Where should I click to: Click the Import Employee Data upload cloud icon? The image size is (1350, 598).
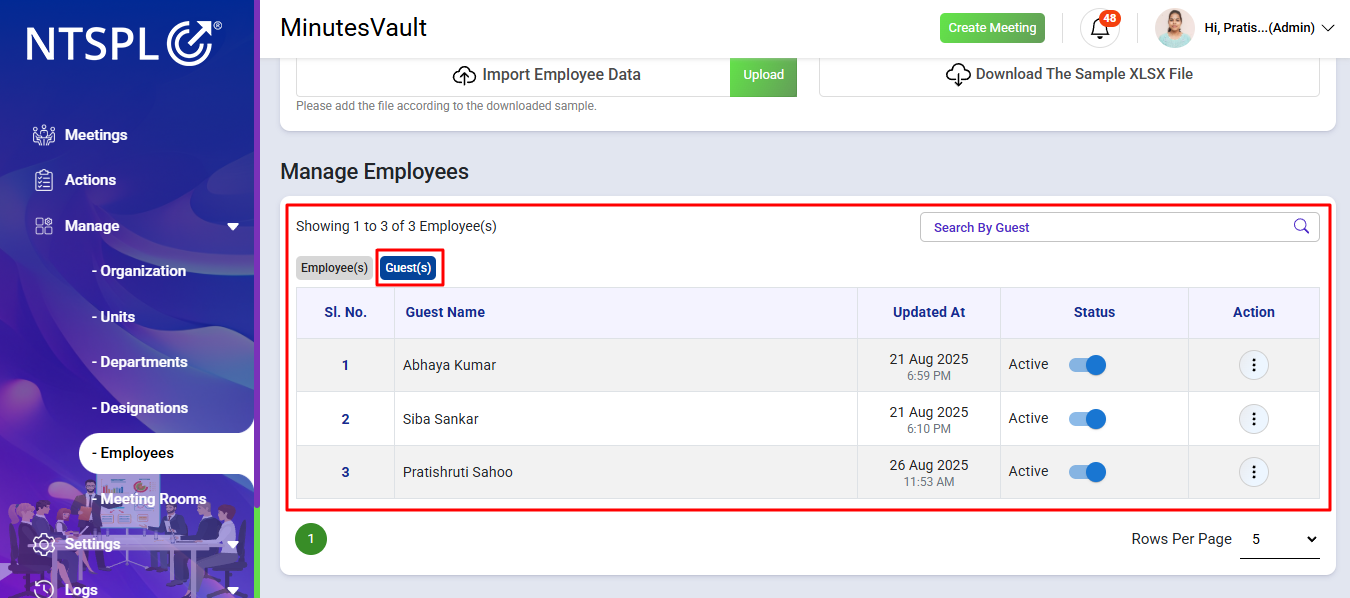464,75
